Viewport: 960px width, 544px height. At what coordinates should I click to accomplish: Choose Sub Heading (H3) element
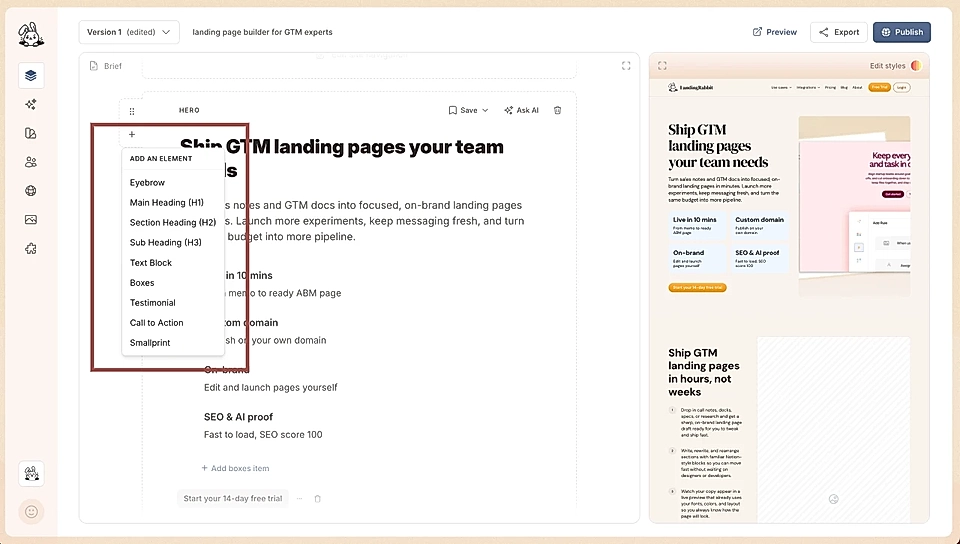[x=165, y=242]
